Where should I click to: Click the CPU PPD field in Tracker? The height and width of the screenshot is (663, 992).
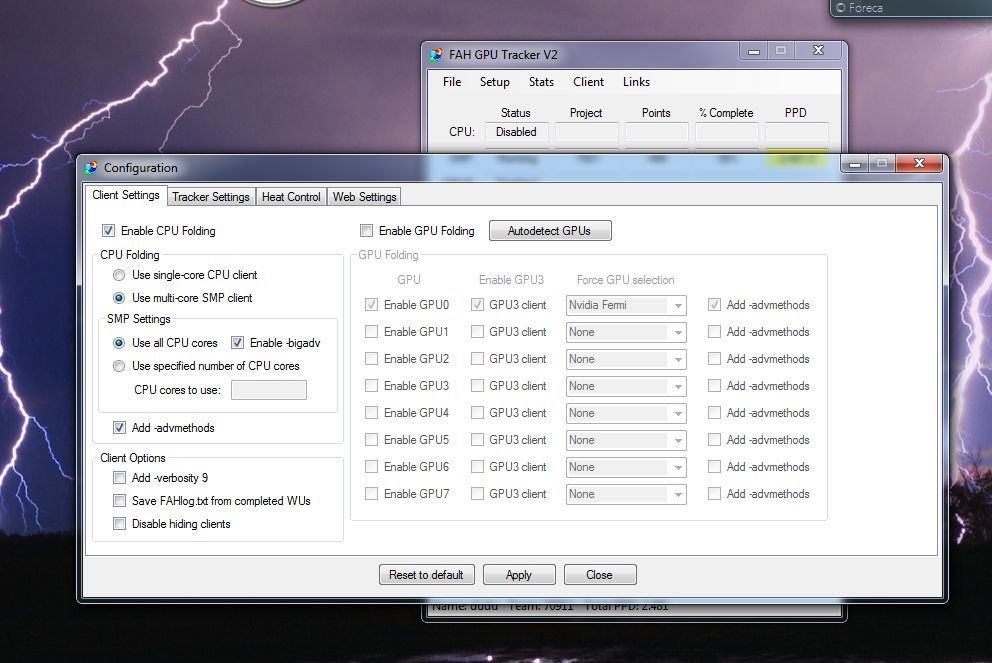pos(797,132)
